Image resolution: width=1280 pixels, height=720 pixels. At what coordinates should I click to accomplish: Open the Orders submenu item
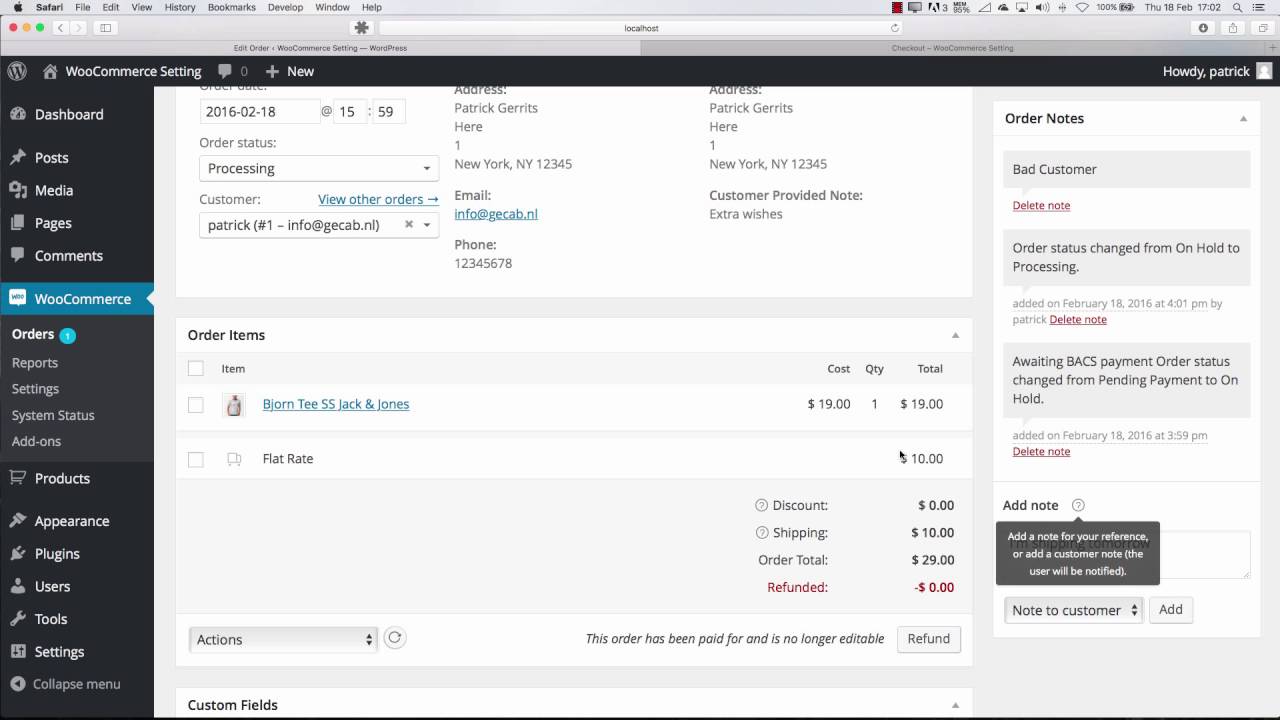(x=33, y=334)
